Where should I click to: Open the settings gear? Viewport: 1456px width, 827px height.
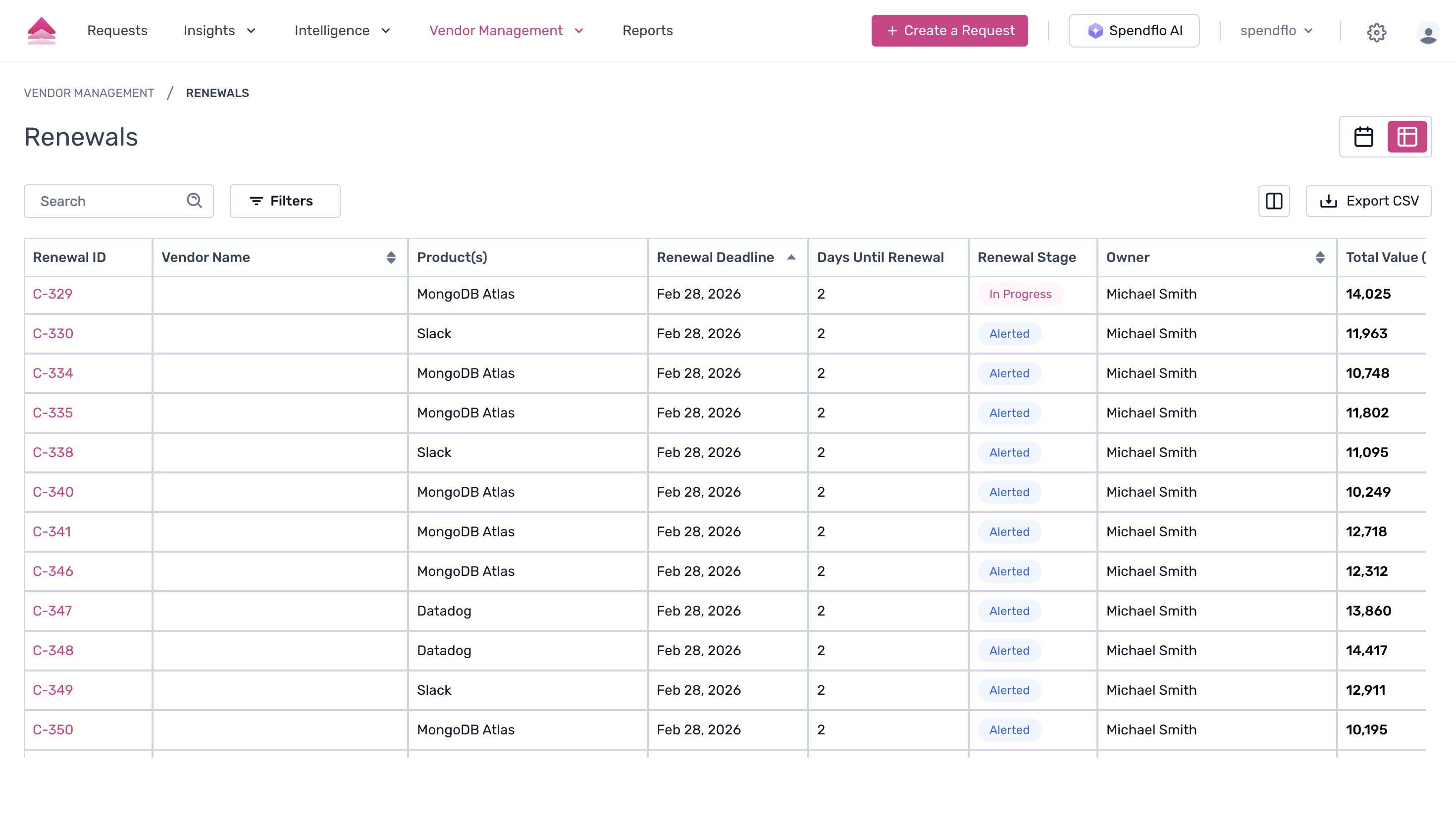point(1376,32)
